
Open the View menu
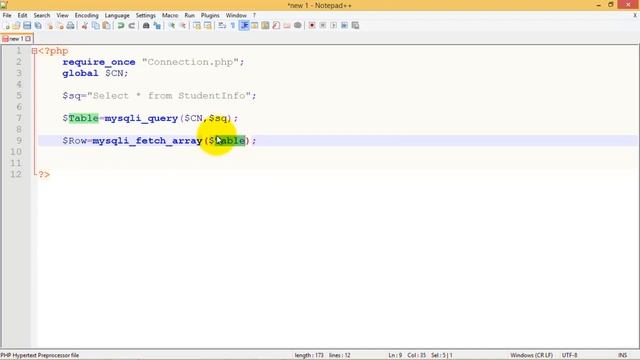62,16
